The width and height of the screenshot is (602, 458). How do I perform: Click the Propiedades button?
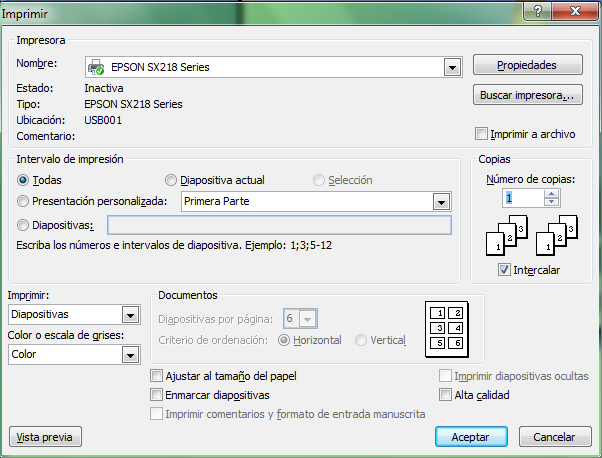click(x=526, y=66)
